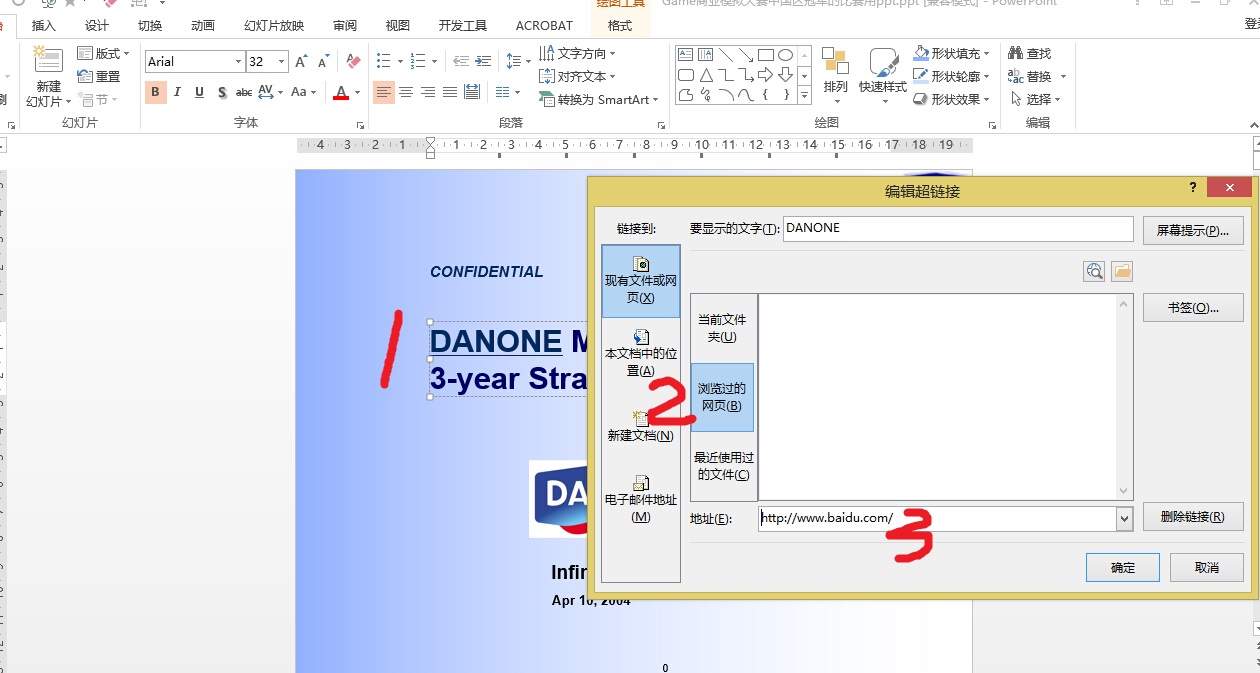Viewport: 1260px width, 673px height.
Task: Select the isosceles triangle shape
Action: point(706,75)
